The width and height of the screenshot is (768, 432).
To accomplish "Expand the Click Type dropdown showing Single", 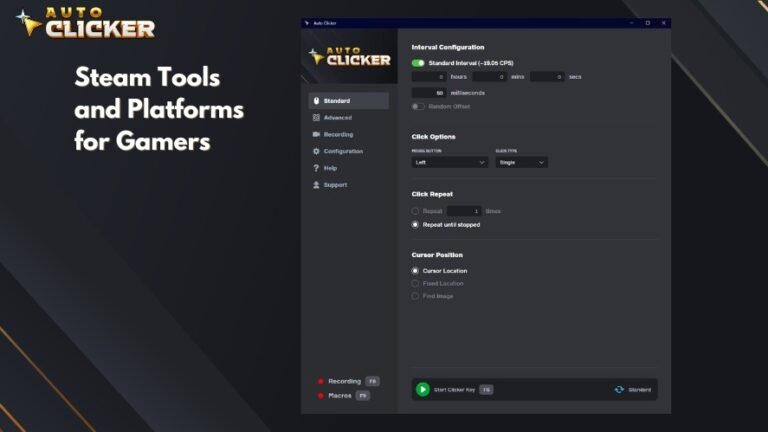I will [521, 162].
